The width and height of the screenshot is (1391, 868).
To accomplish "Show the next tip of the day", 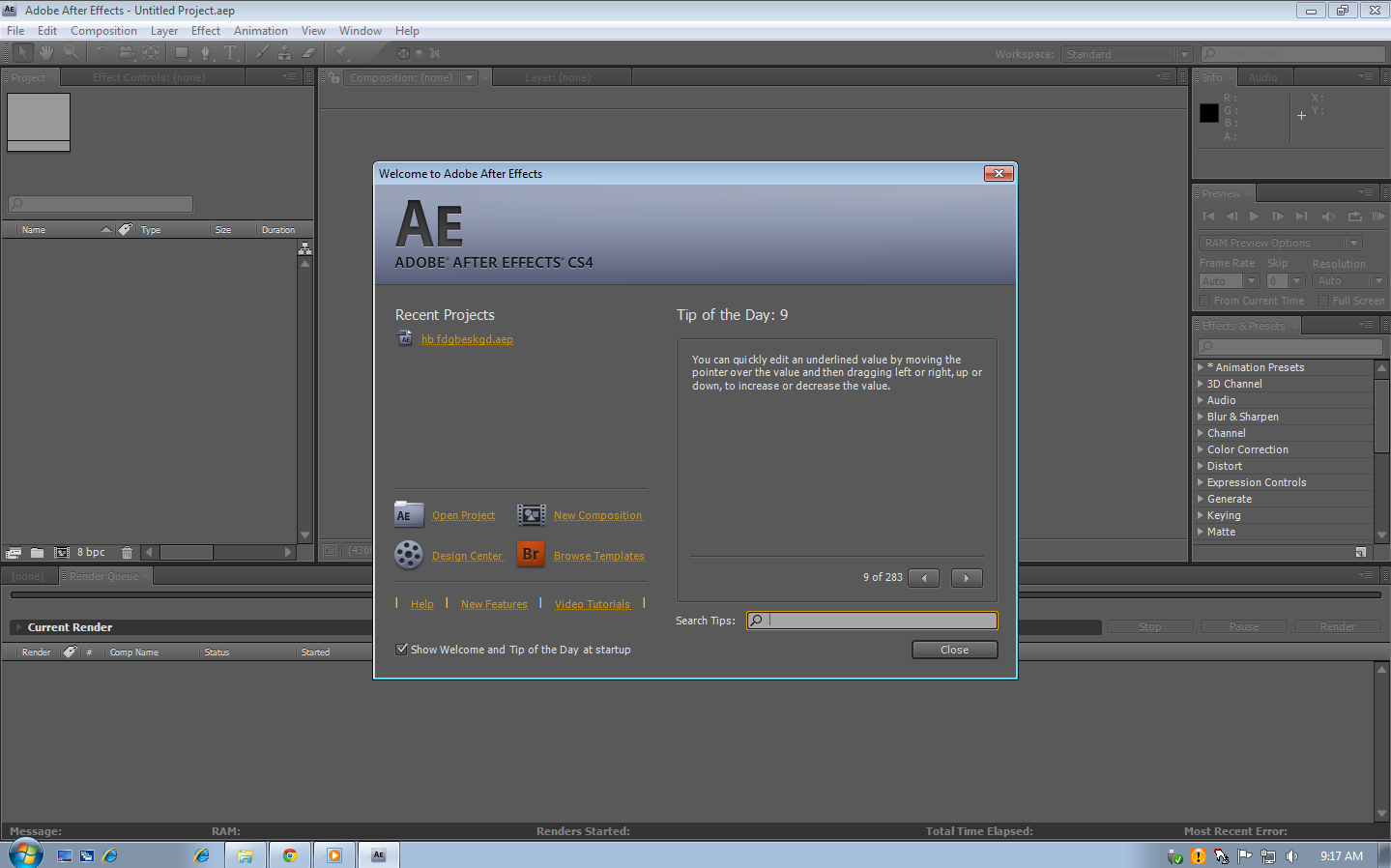I will 967,578.
